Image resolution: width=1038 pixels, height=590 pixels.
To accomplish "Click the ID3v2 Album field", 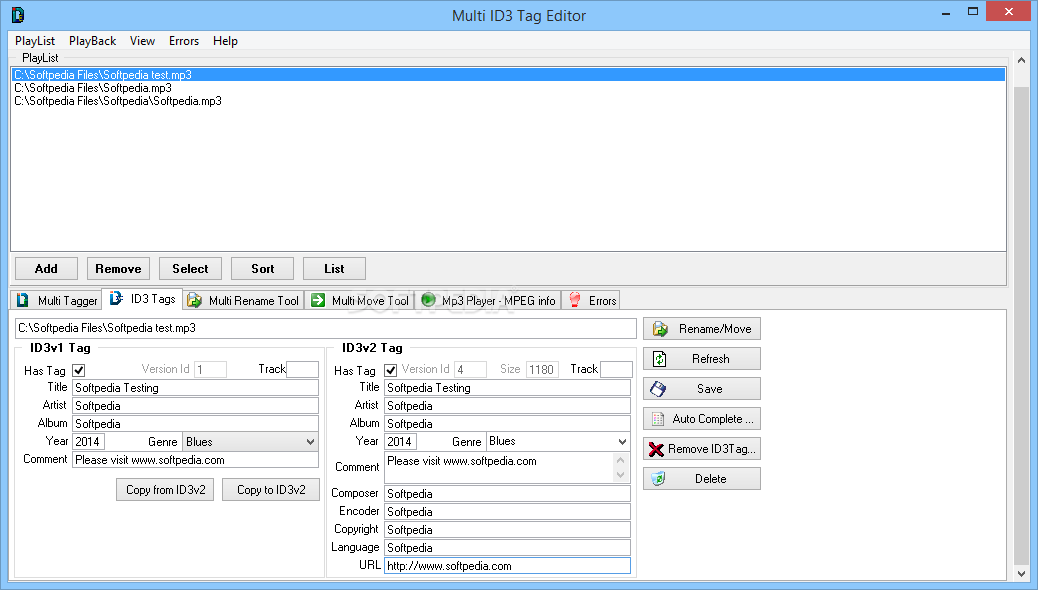I will pos(507,424).
